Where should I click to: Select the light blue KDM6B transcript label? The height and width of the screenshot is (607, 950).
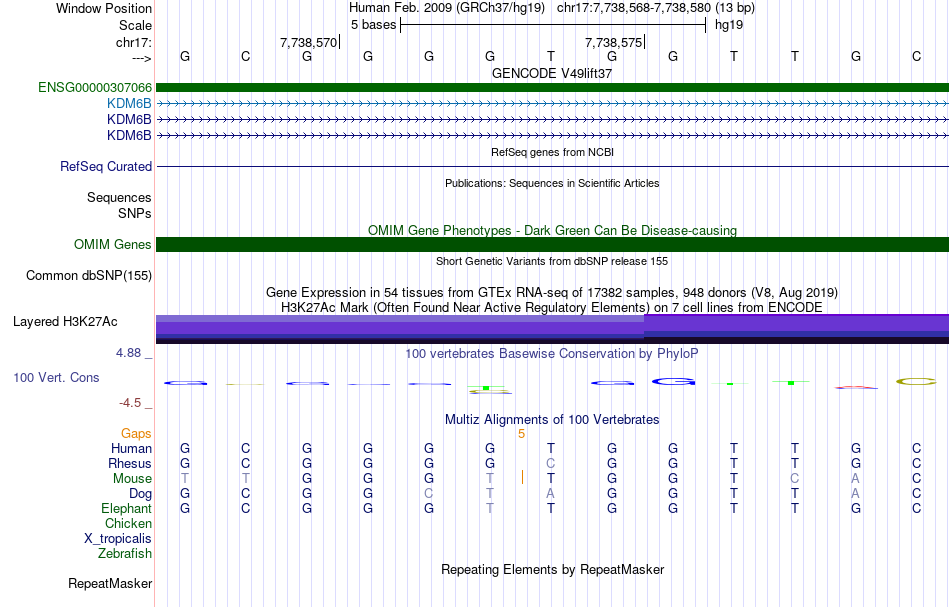click(129, 104)
